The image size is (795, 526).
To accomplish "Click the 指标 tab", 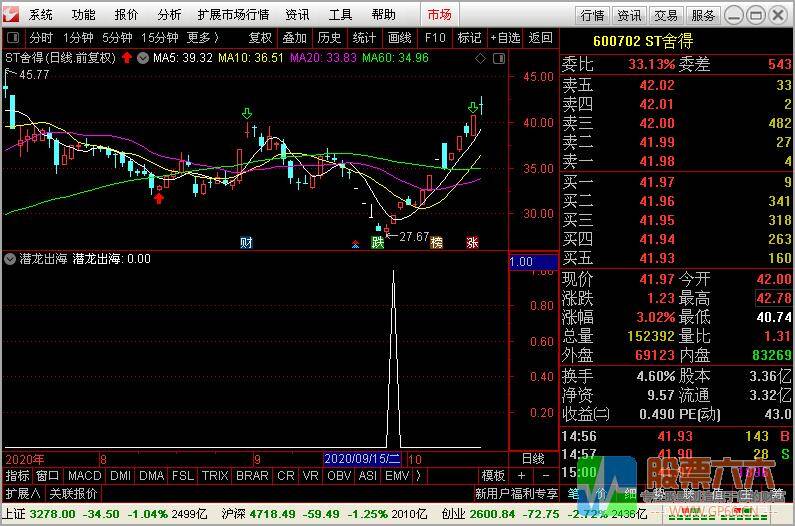I will (18, 476).
